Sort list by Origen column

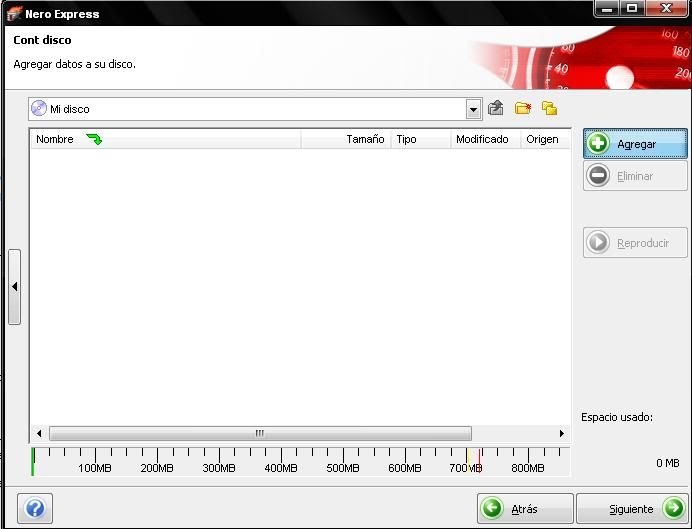point(545,139)
